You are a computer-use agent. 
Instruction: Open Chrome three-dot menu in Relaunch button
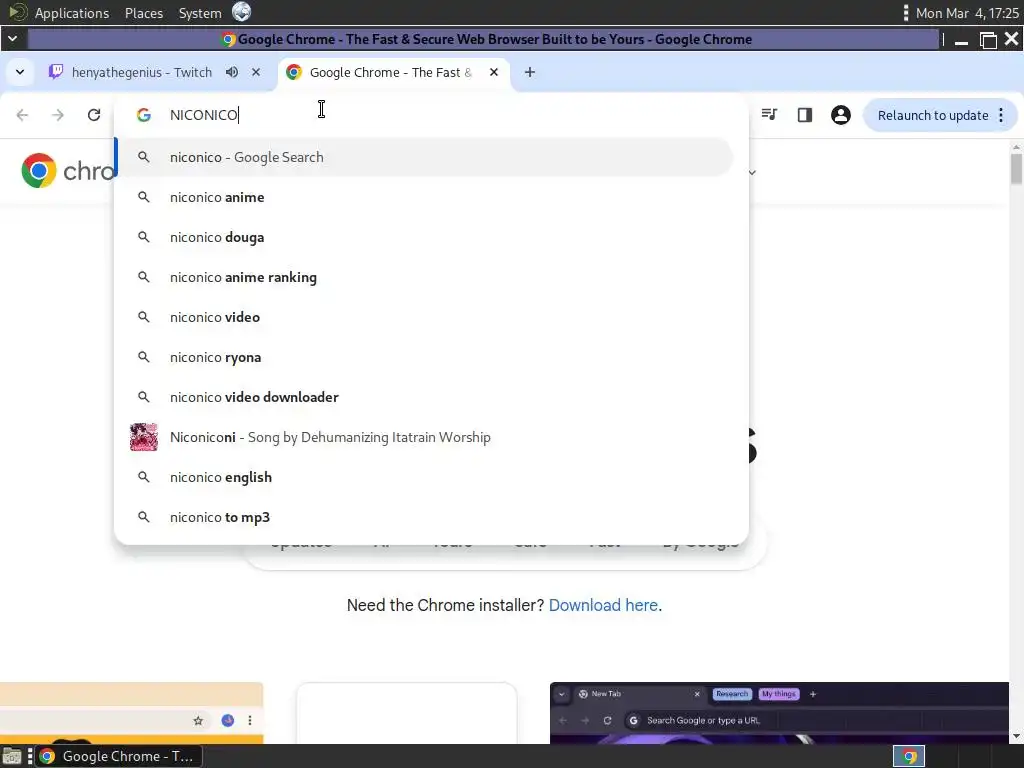[x=1001, y=115]
